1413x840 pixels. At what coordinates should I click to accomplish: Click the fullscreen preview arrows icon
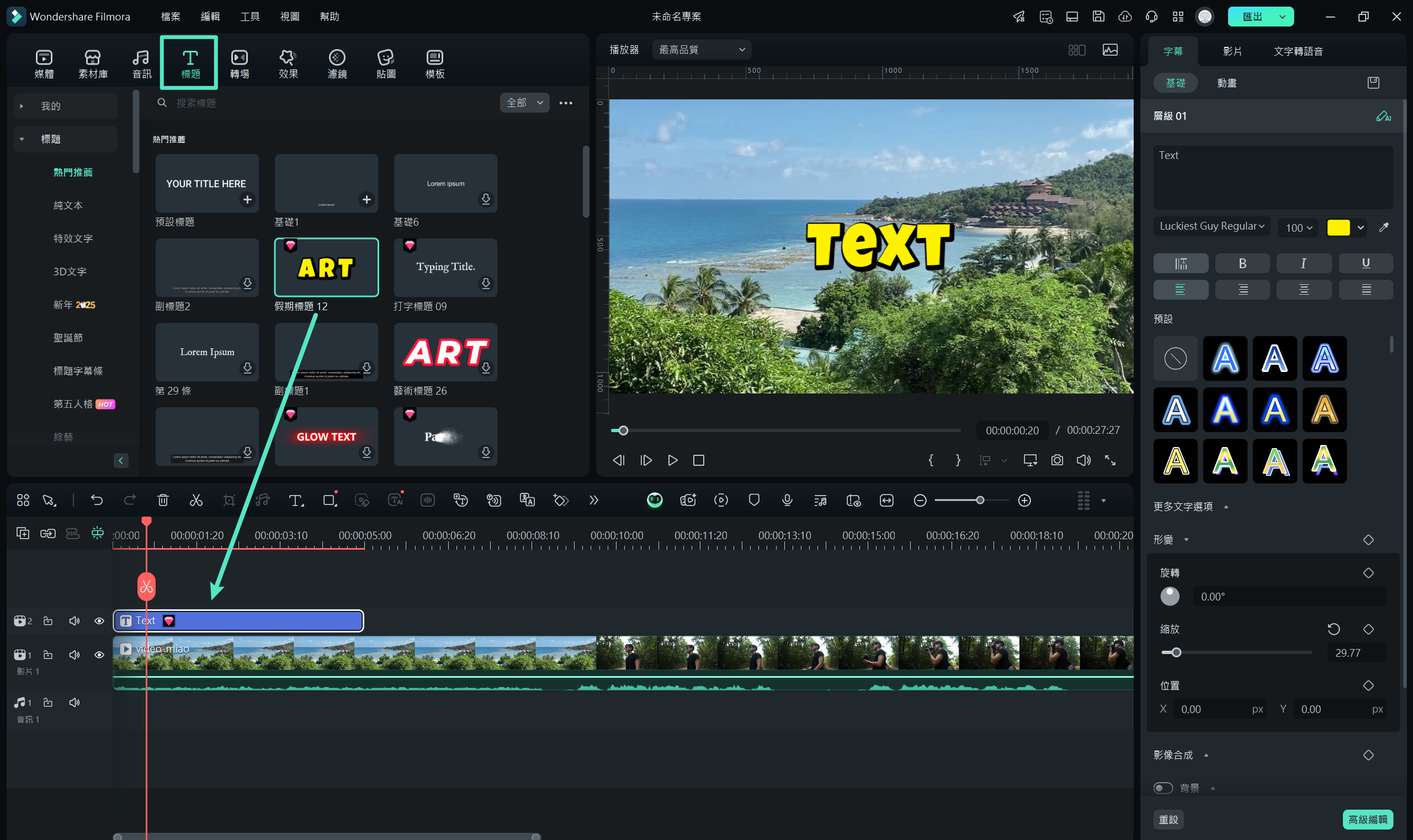point(1110,460)
